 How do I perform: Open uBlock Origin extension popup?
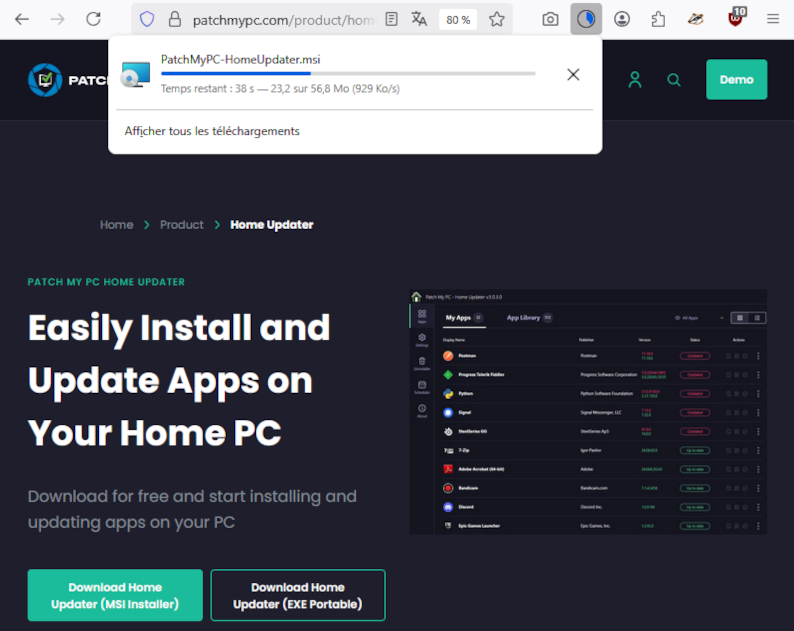coord(736,19)
